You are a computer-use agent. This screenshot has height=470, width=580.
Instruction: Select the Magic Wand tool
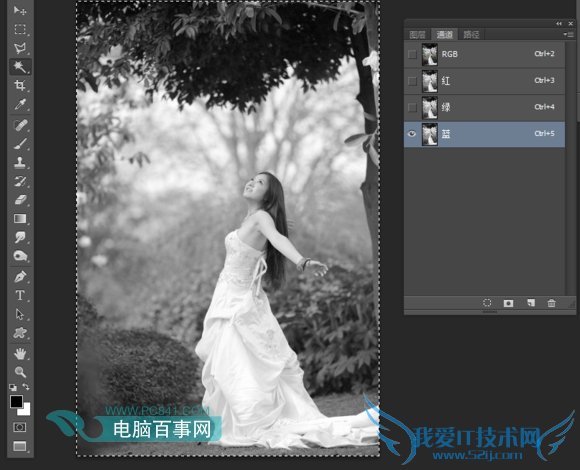pyautogui.click(x=20, y=67)
